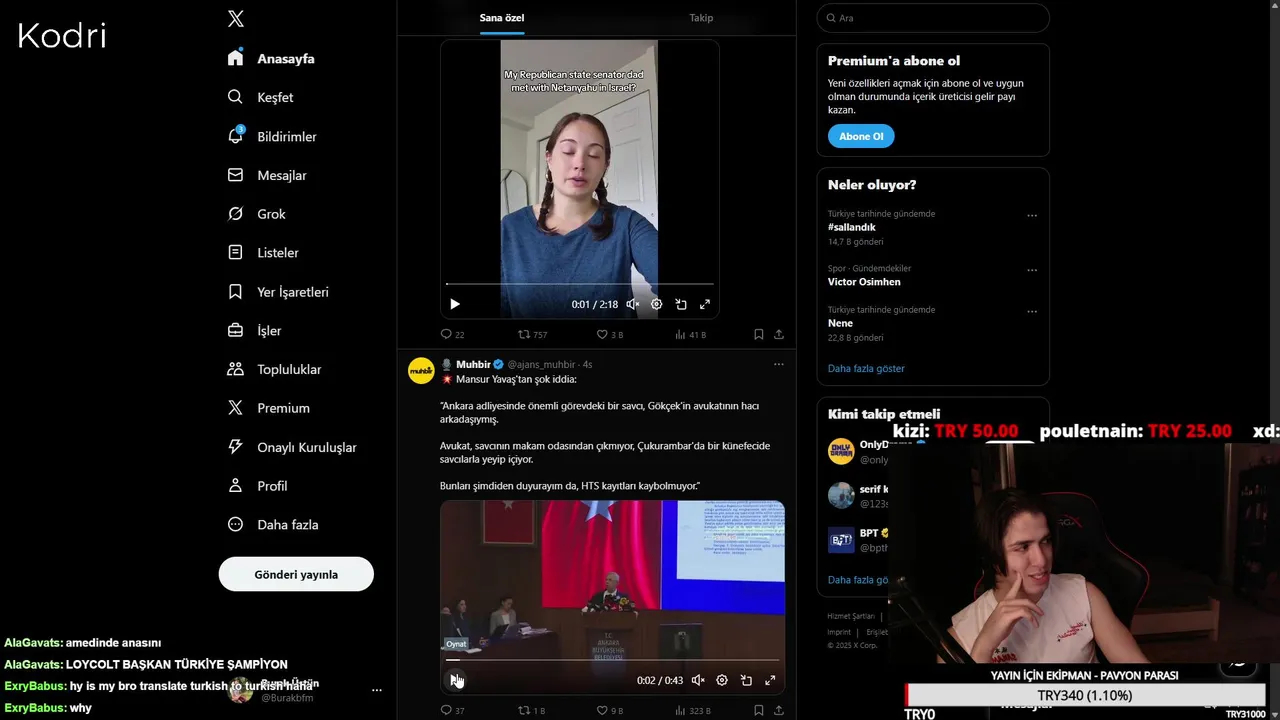1280x720 pixels.
Task: Click Daha fazla göster under trends
Action: point(866,369)
